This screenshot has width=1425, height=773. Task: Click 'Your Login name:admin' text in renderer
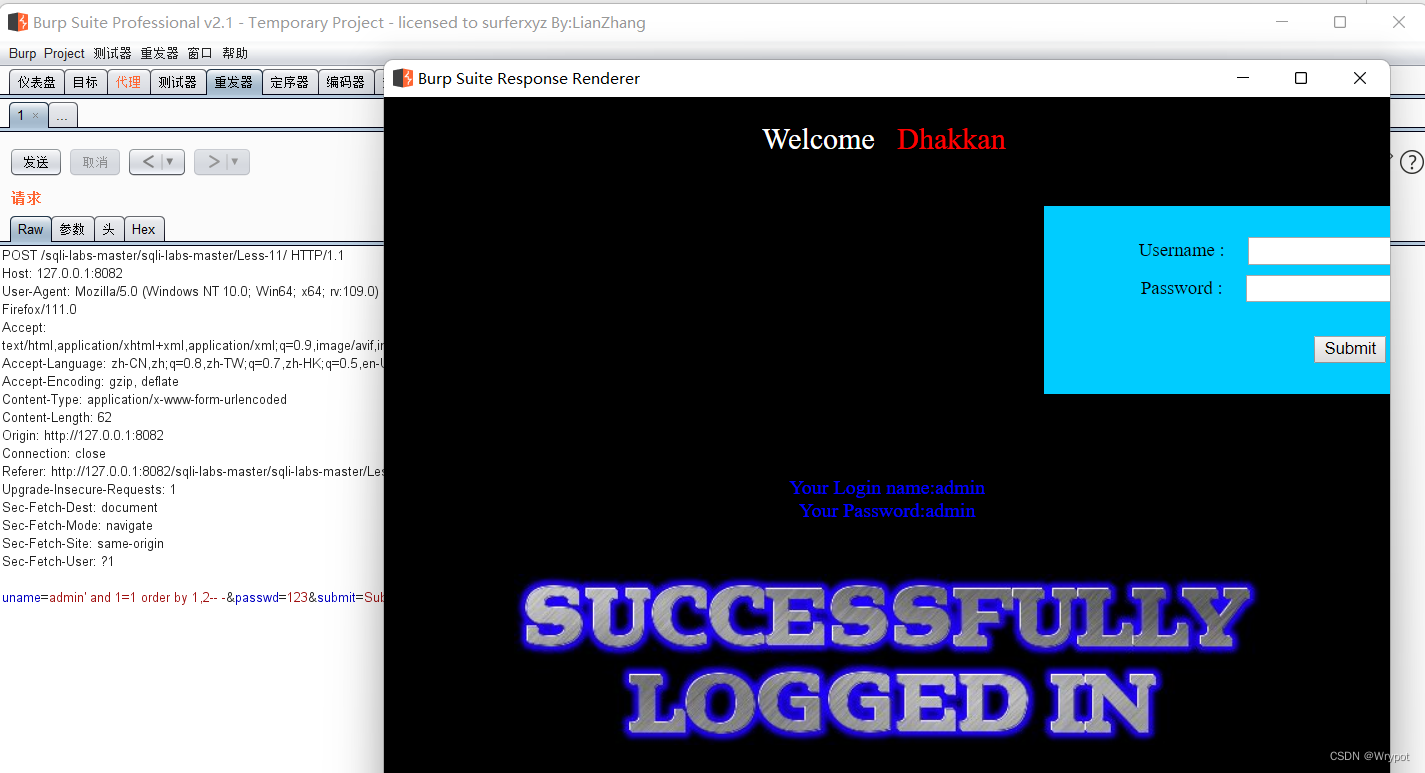(x=887, y=488)
